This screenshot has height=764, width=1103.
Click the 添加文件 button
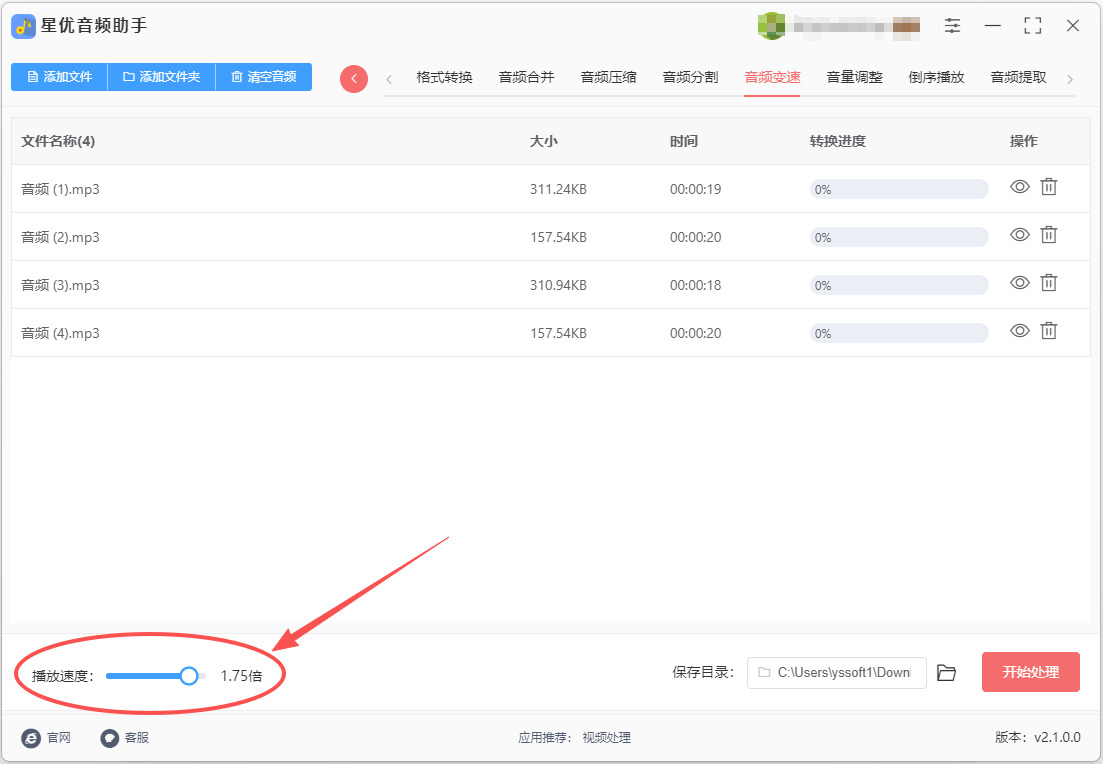coord(59,77)
